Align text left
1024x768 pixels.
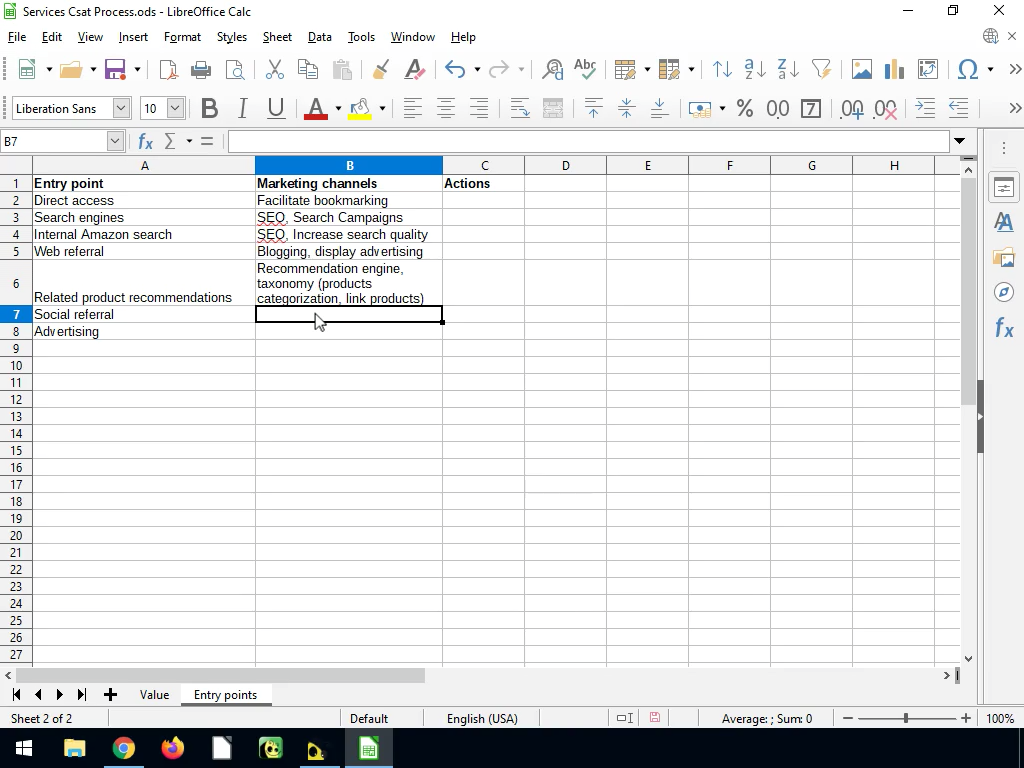[x=413, y=108]
